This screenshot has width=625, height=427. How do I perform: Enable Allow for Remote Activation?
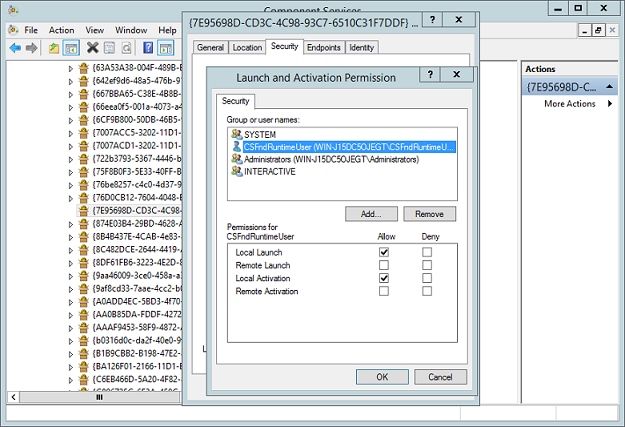[x=384, y=291]
